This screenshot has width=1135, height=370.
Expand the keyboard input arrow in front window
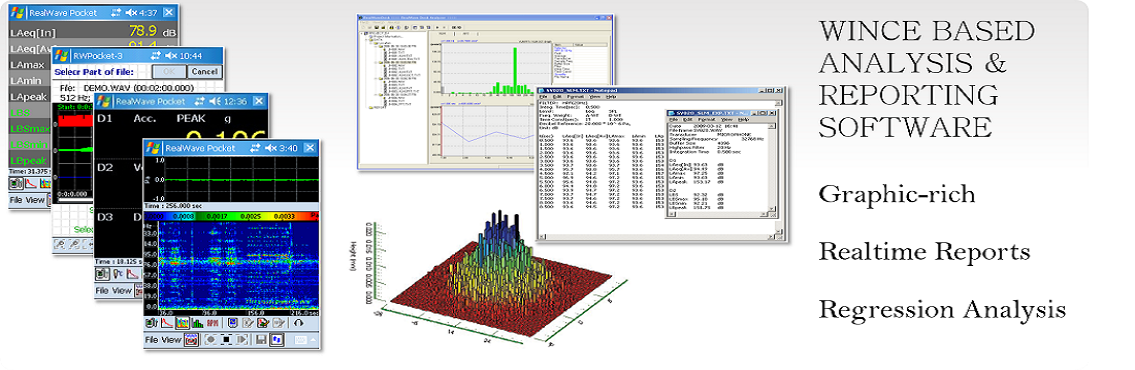coord(313,340)
